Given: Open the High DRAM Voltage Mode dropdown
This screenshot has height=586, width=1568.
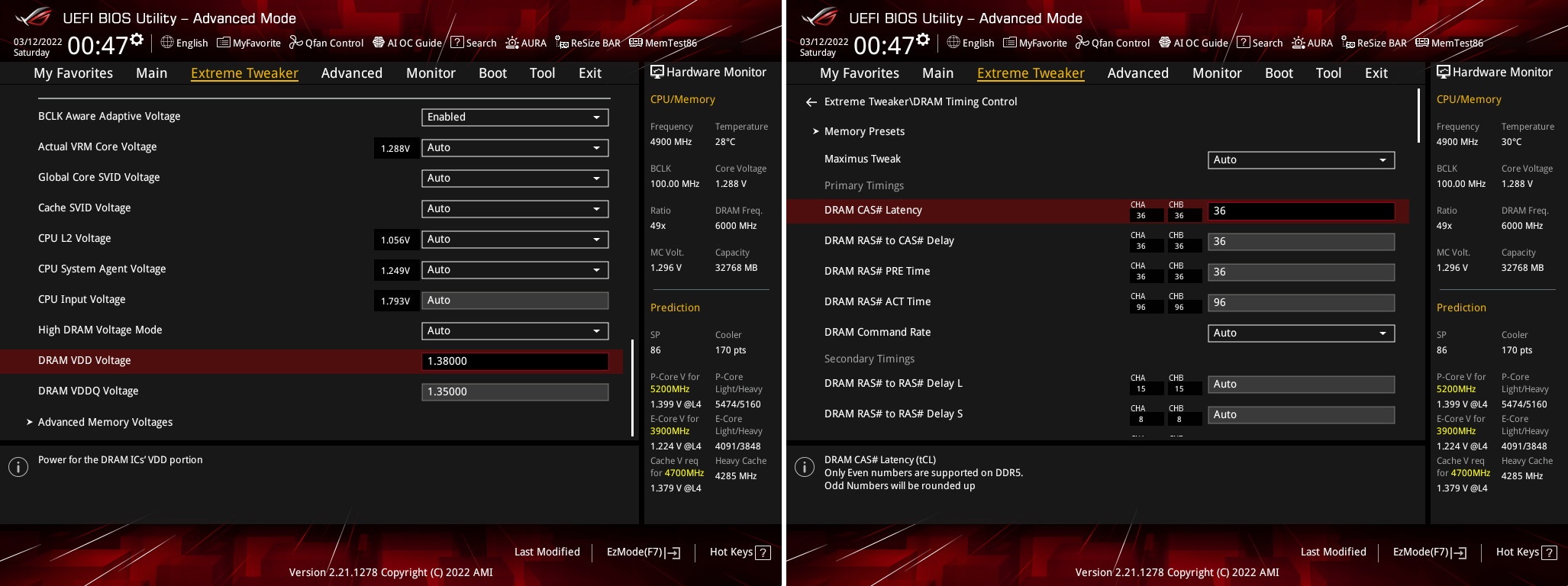Looking at the screenshot, I should click(515, 330).
